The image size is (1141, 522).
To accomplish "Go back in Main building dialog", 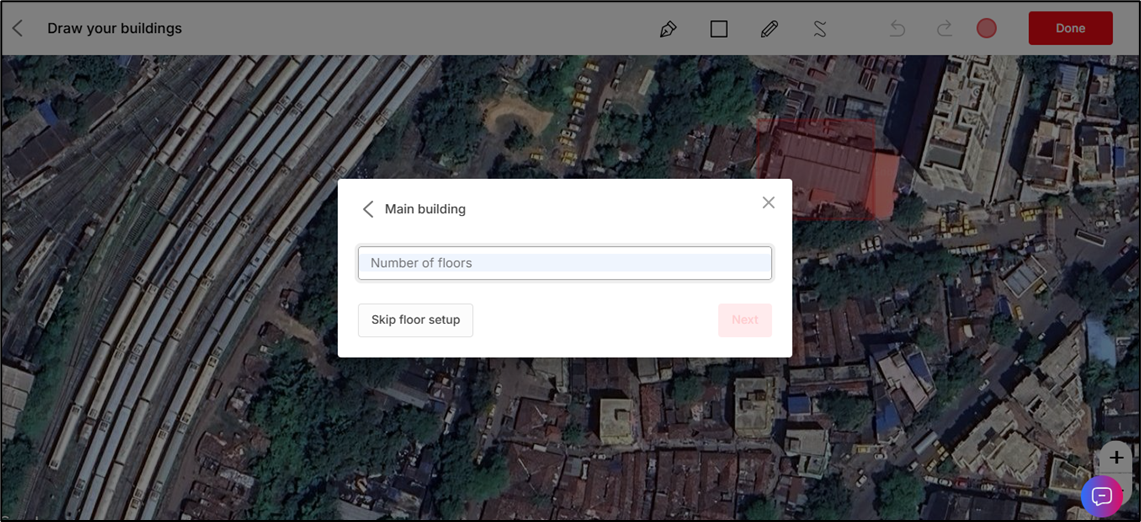I will (368, 210).
